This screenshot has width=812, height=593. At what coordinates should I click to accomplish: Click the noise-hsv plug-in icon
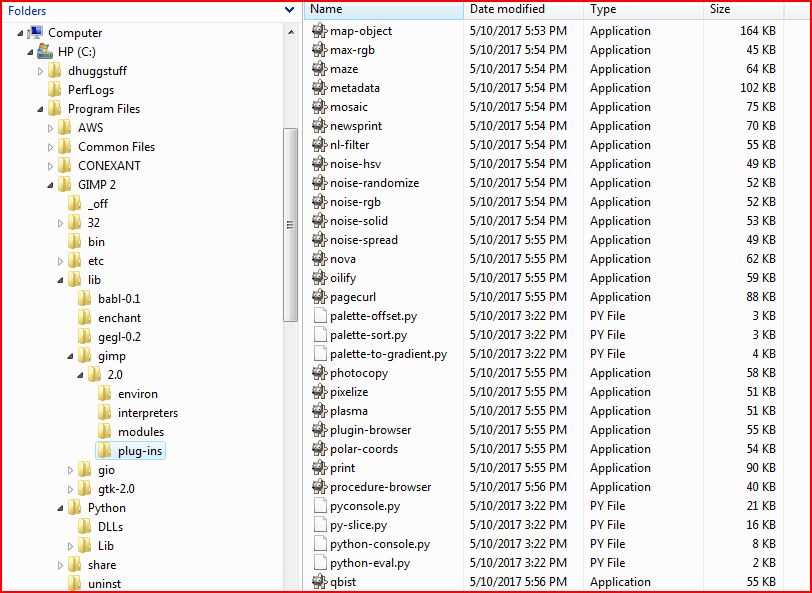tap(320, 164)
